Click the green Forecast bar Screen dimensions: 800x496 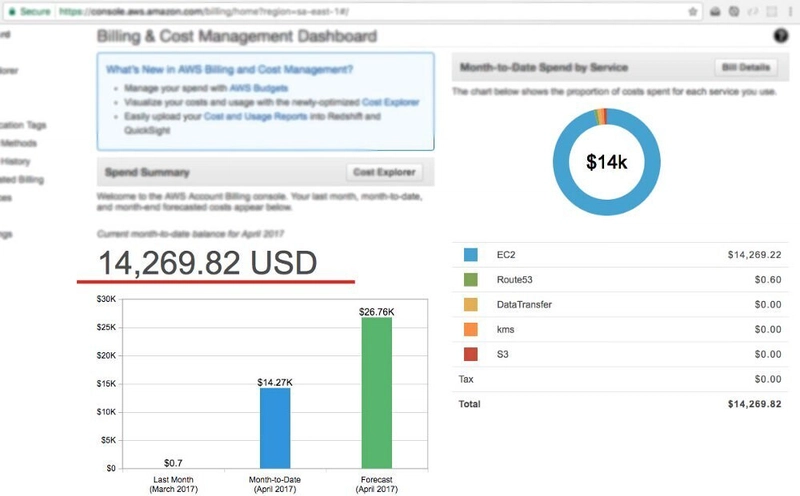377,393
